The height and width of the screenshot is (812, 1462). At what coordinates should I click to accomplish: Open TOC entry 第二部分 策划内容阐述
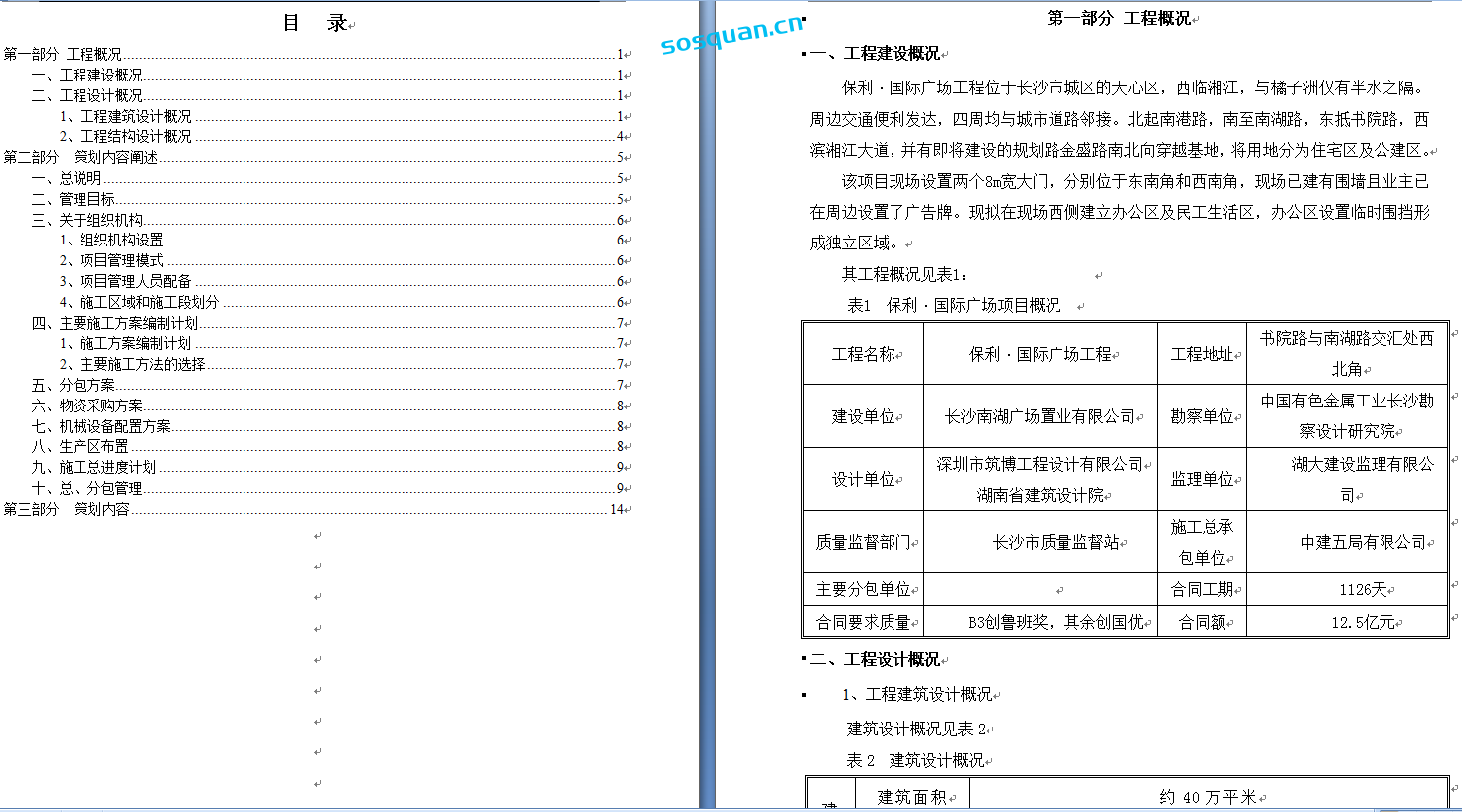(x=81, y=158)
